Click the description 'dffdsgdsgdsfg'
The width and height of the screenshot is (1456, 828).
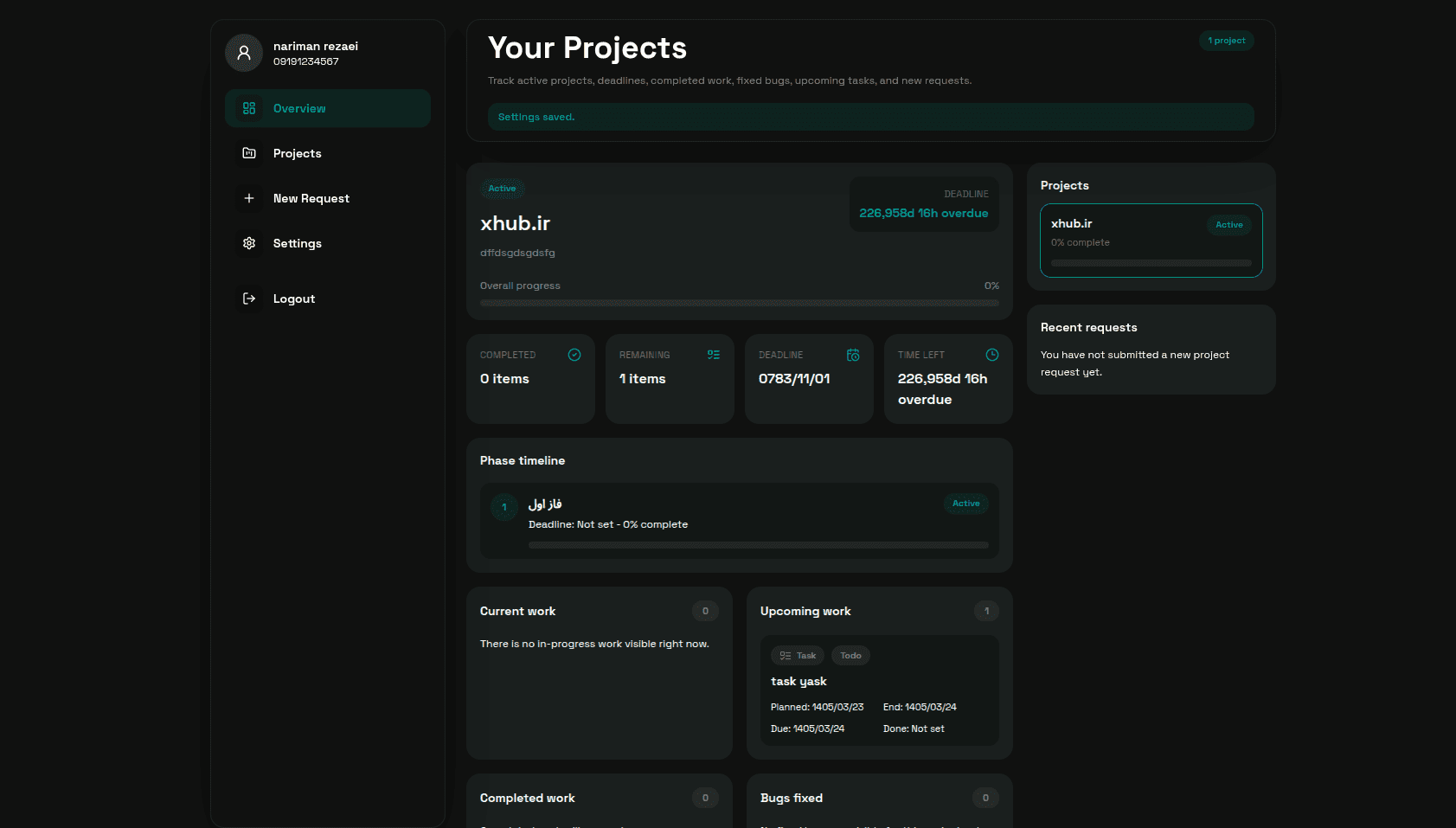coord(517,253)
